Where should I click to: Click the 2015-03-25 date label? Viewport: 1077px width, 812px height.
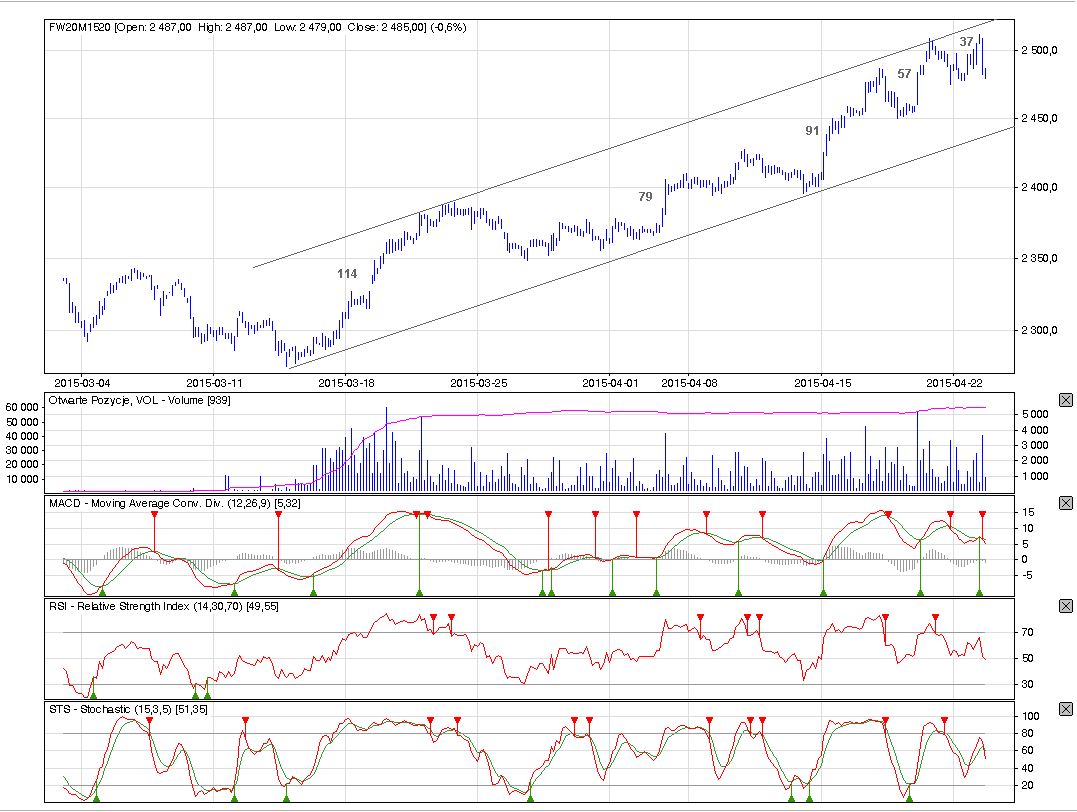tap(478, 383)
